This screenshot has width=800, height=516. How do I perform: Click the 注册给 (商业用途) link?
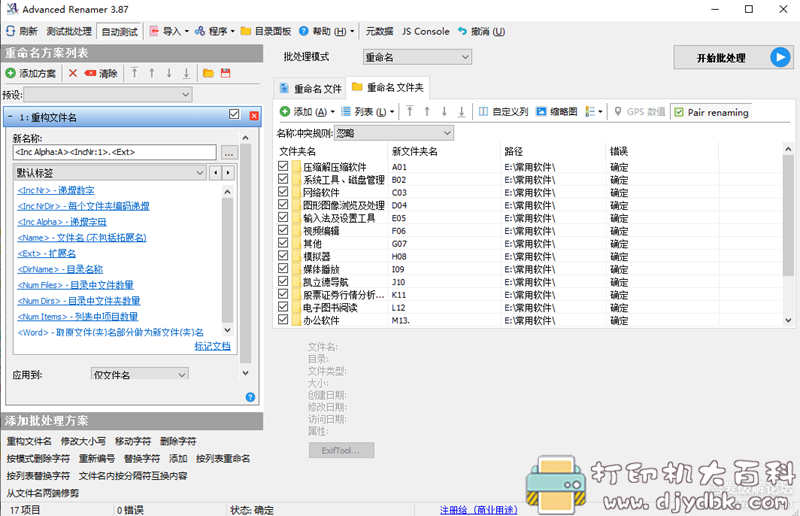[479, 509]
